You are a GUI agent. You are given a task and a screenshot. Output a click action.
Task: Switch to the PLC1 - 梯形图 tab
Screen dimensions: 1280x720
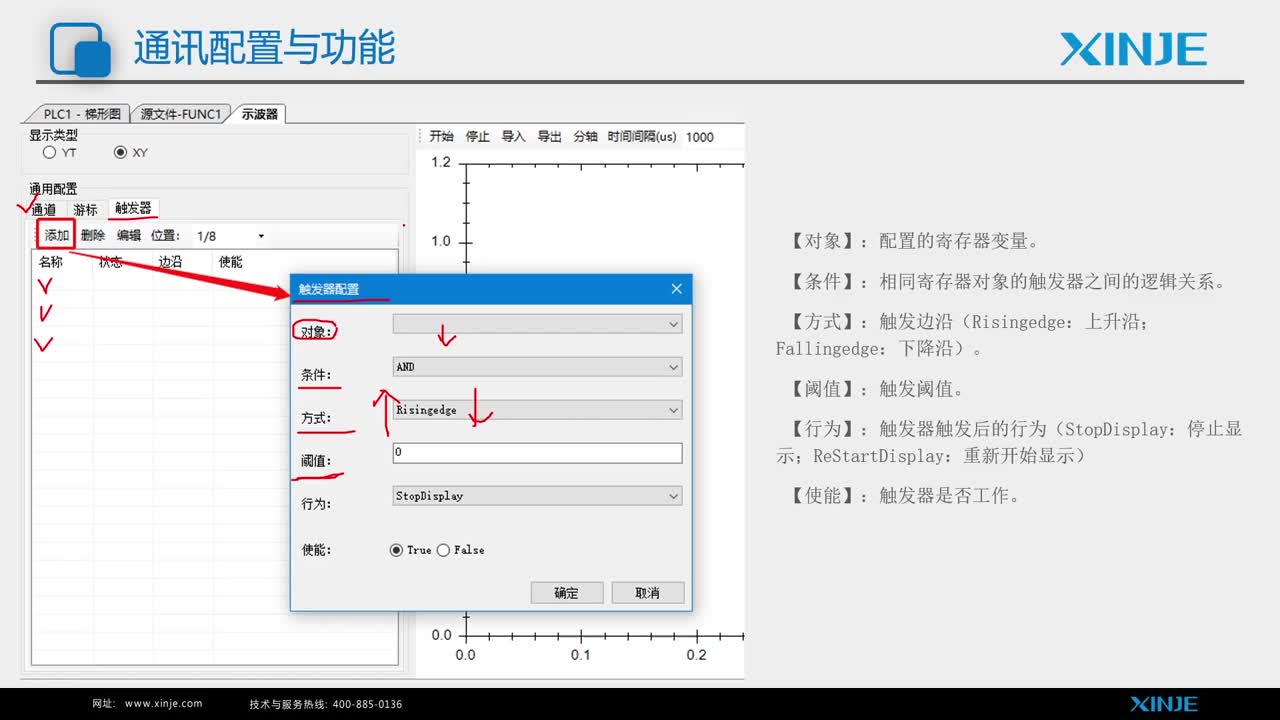82,114
